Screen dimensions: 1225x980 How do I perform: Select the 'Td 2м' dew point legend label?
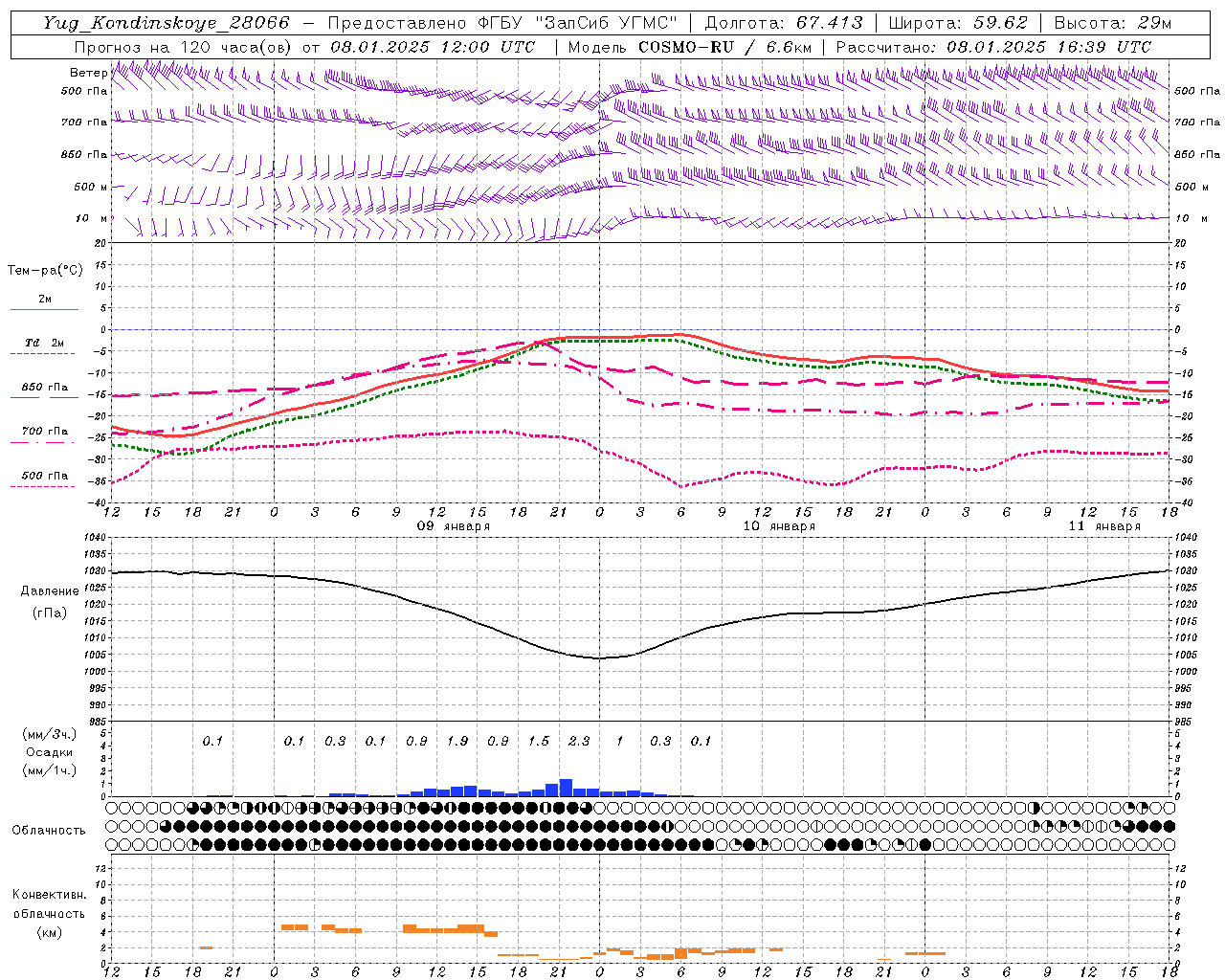click(45, 343)
